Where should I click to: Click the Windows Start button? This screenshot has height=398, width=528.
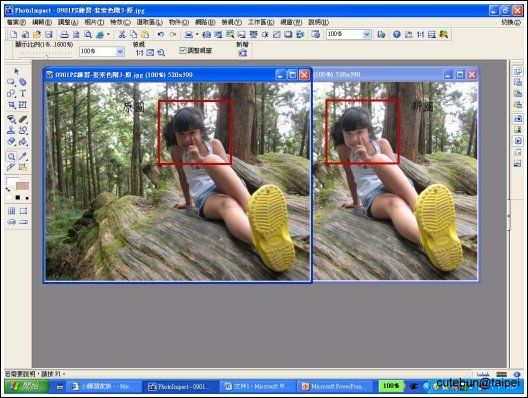27,386
